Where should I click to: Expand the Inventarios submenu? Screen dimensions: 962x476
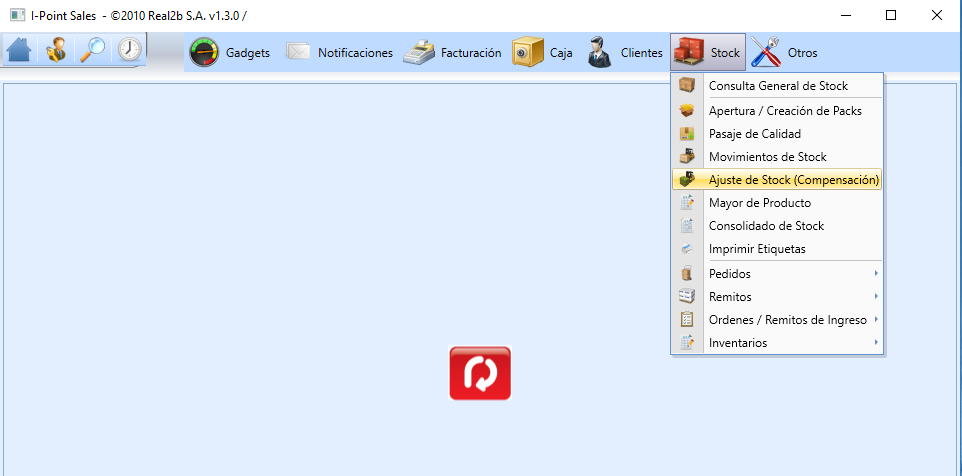[777, 343]
